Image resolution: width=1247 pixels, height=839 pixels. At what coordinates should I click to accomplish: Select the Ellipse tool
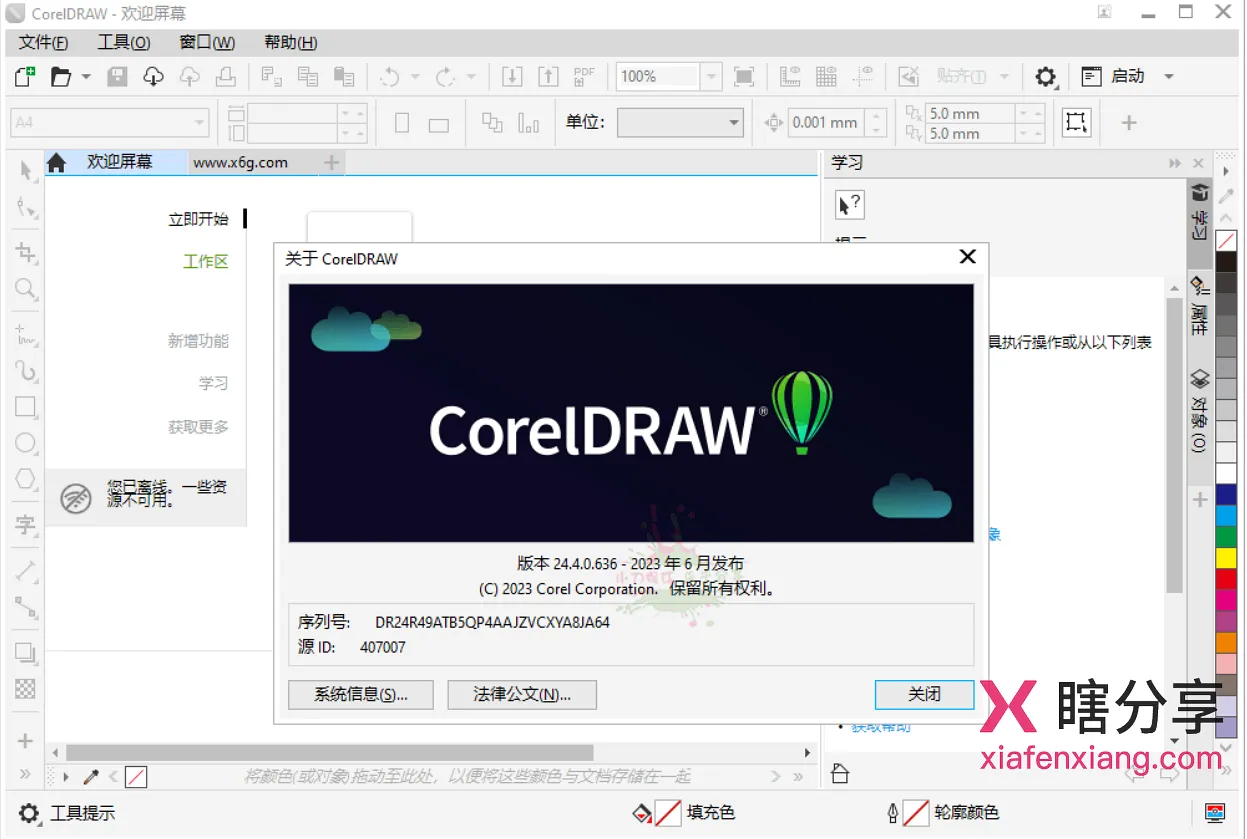click(x=26, y=443)
